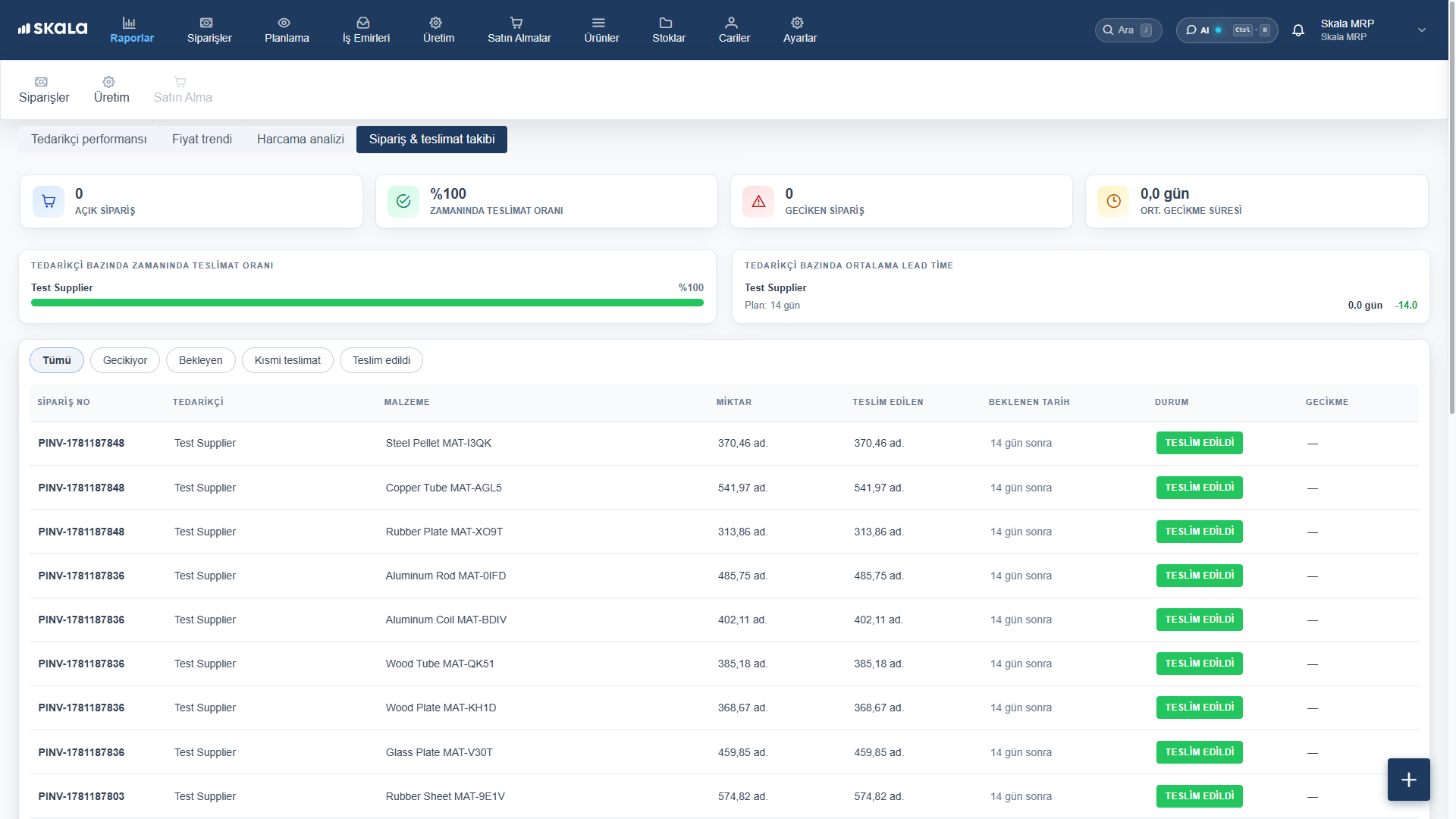Select the Teslim edildi filter chip

click(381, 360)
